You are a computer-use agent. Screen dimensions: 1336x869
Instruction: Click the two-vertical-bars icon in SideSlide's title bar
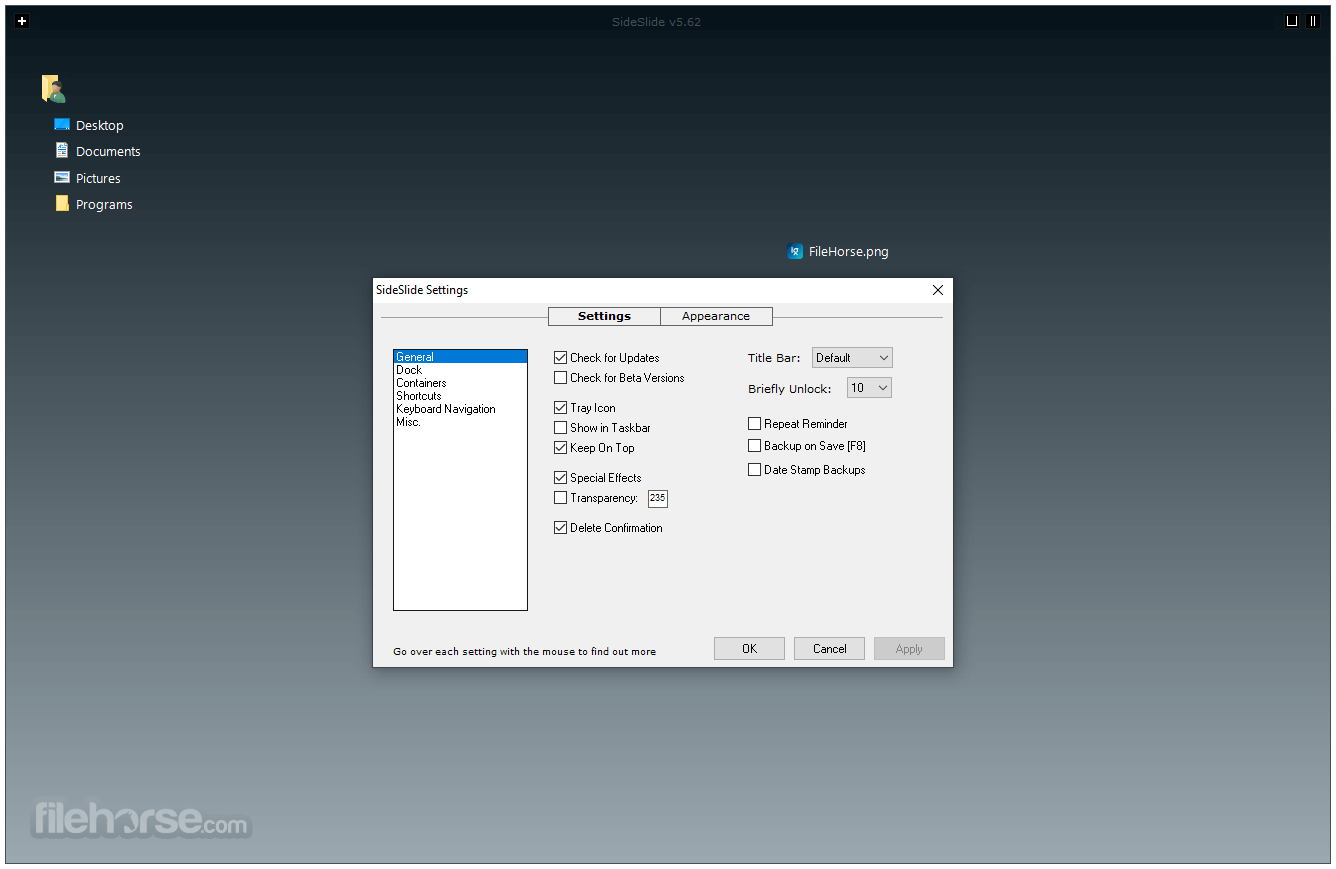pos(1313,21)
